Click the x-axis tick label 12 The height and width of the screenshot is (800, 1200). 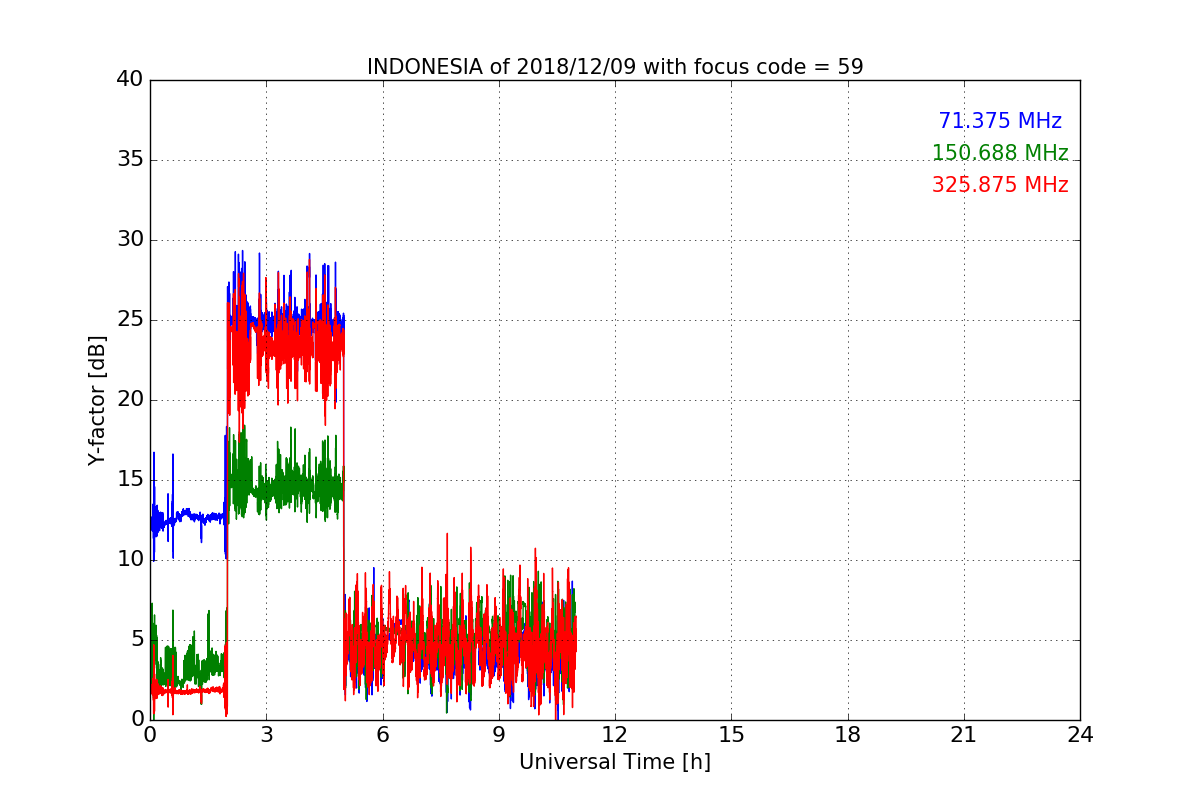615,735
